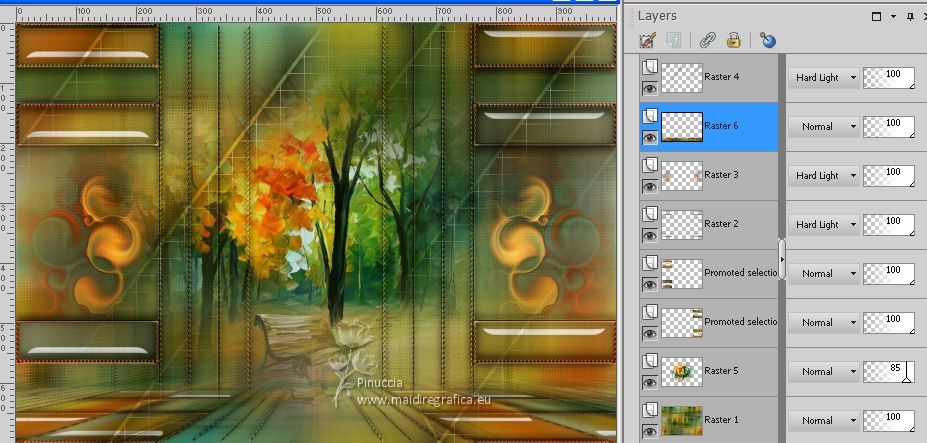
Task: Hide the Promoted selection layer just above Raster 5
Action: (x=650, y=334)
